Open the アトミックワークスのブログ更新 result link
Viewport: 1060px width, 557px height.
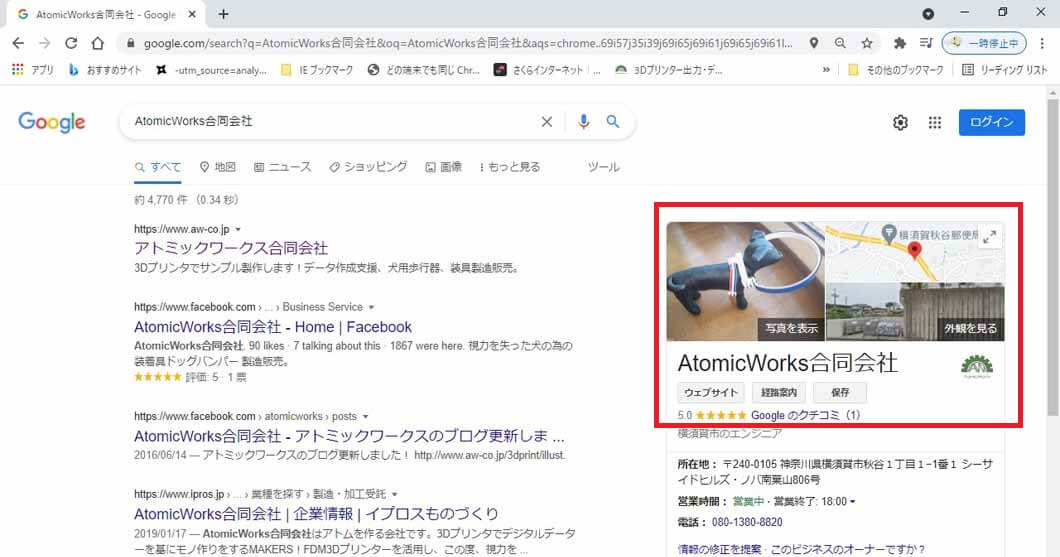pos(349,436)
